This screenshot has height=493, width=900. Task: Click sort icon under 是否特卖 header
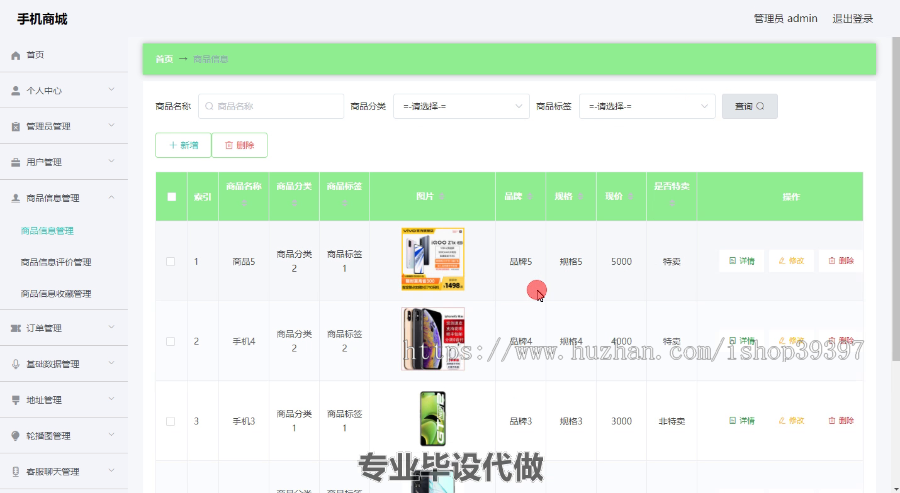[672, 203]
